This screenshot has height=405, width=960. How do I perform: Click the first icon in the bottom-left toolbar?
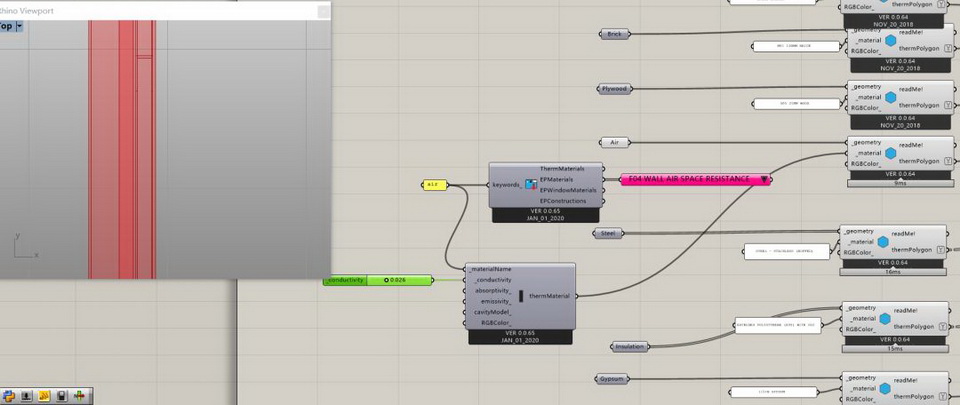[9, 396]
